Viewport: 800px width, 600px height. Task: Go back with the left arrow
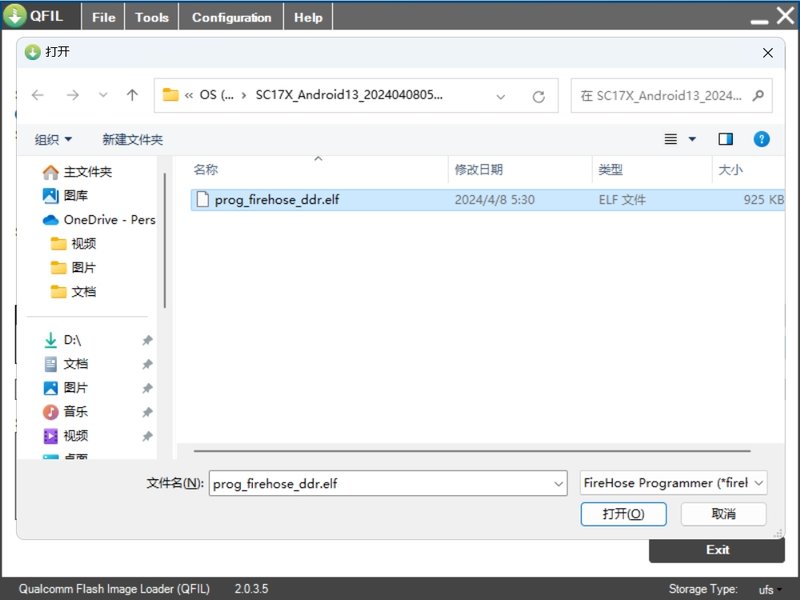37,95
